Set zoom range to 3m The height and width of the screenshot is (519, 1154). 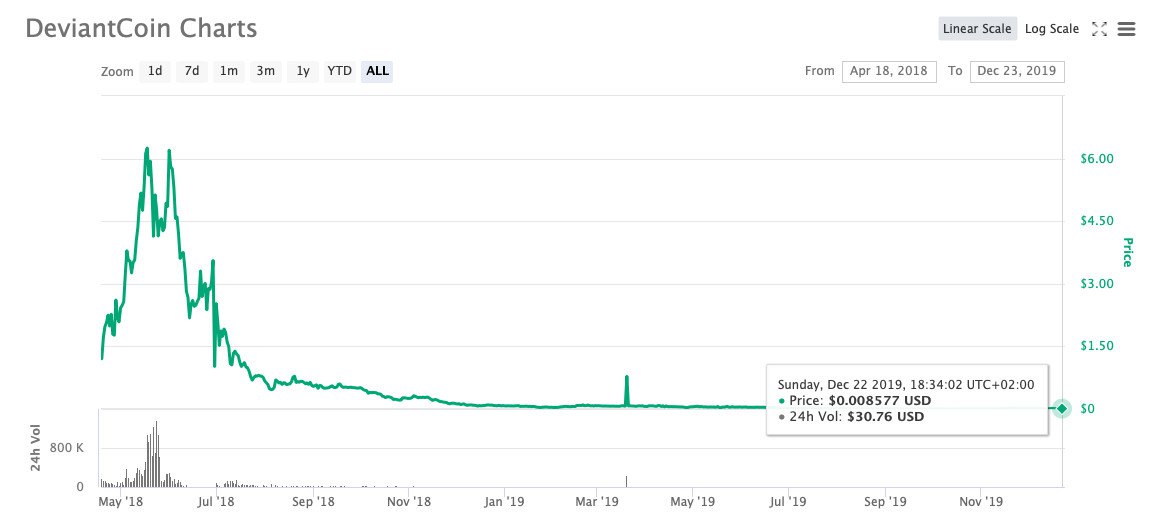(x=266, y=71)
